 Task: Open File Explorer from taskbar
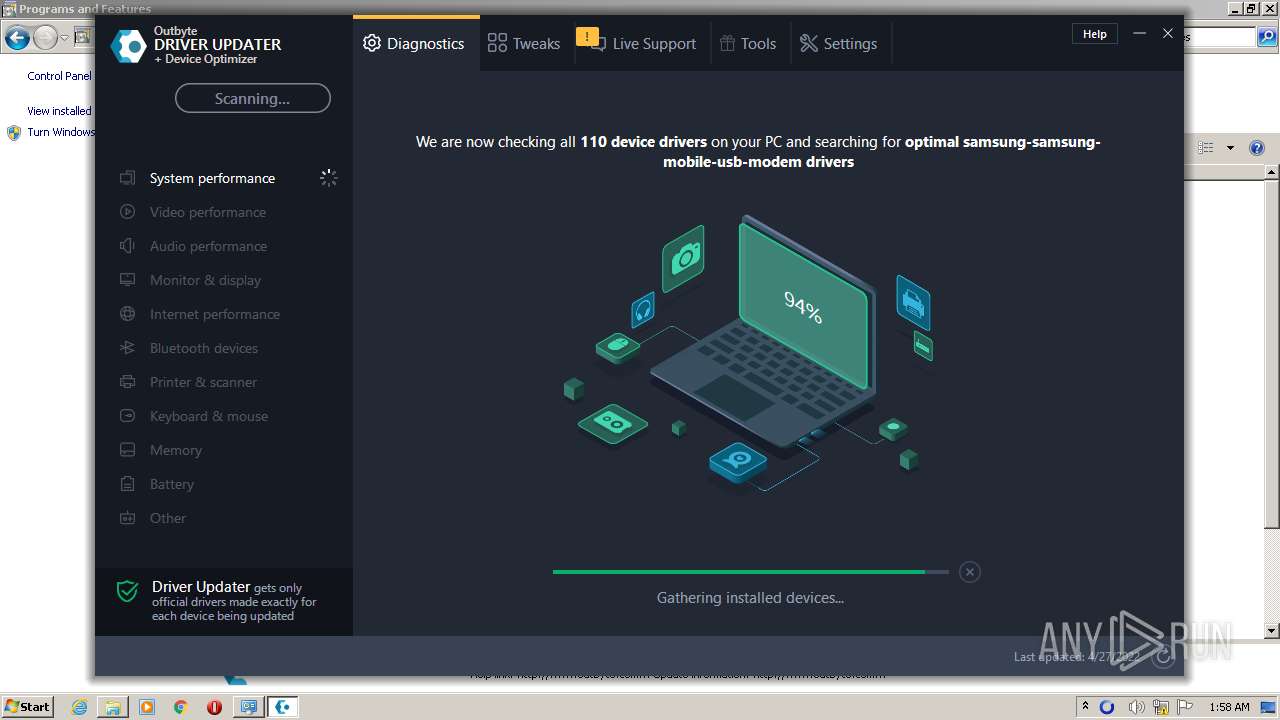(113, 707)
